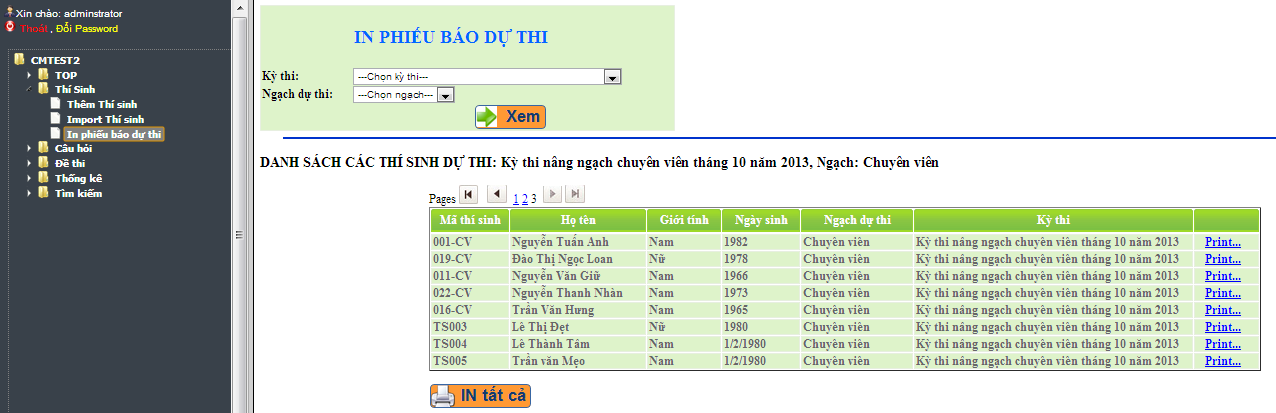The height and width of the screenshot is (413, 1276).
Task: Expand the Câu hỏi tree node
Action: tap(29, 148)
